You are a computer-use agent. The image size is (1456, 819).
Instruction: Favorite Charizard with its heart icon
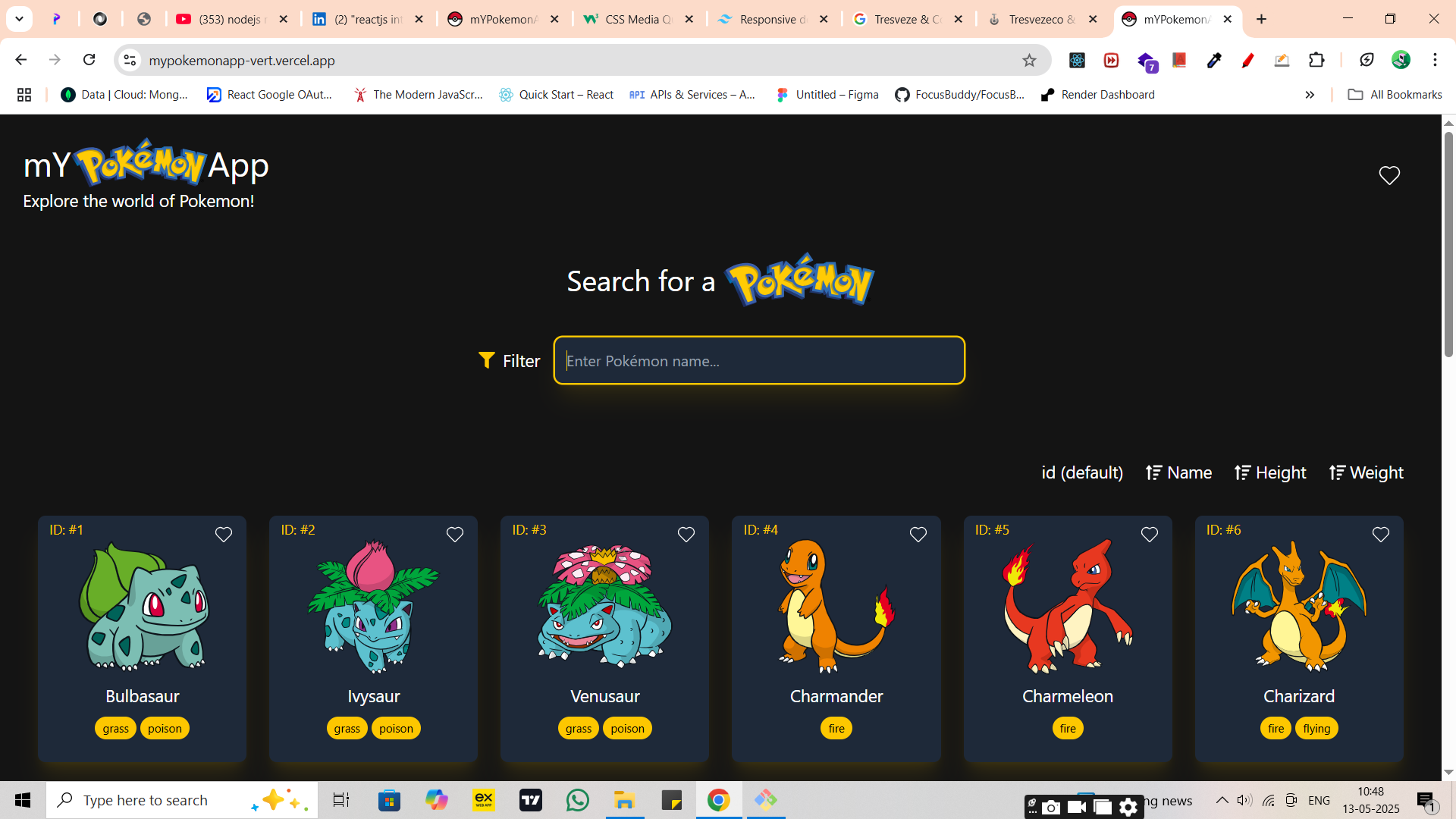1381,535
